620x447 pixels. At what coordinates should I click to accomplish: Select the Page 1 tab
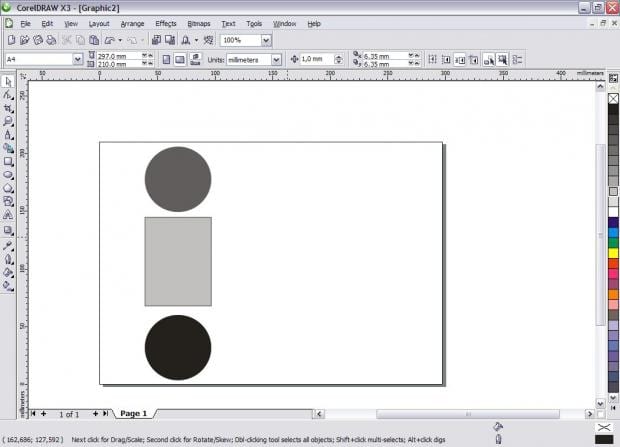tap(134, 413)
